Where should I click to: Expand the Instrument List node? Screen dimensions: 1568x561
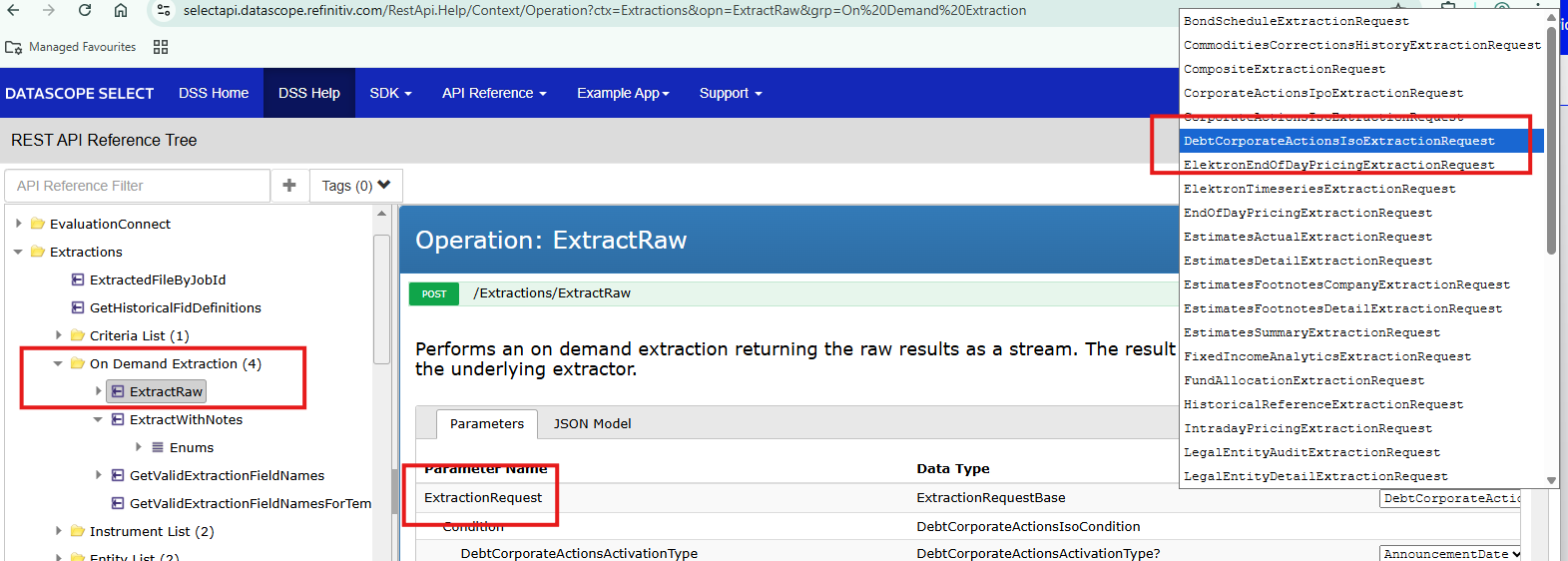pos(59,531)
